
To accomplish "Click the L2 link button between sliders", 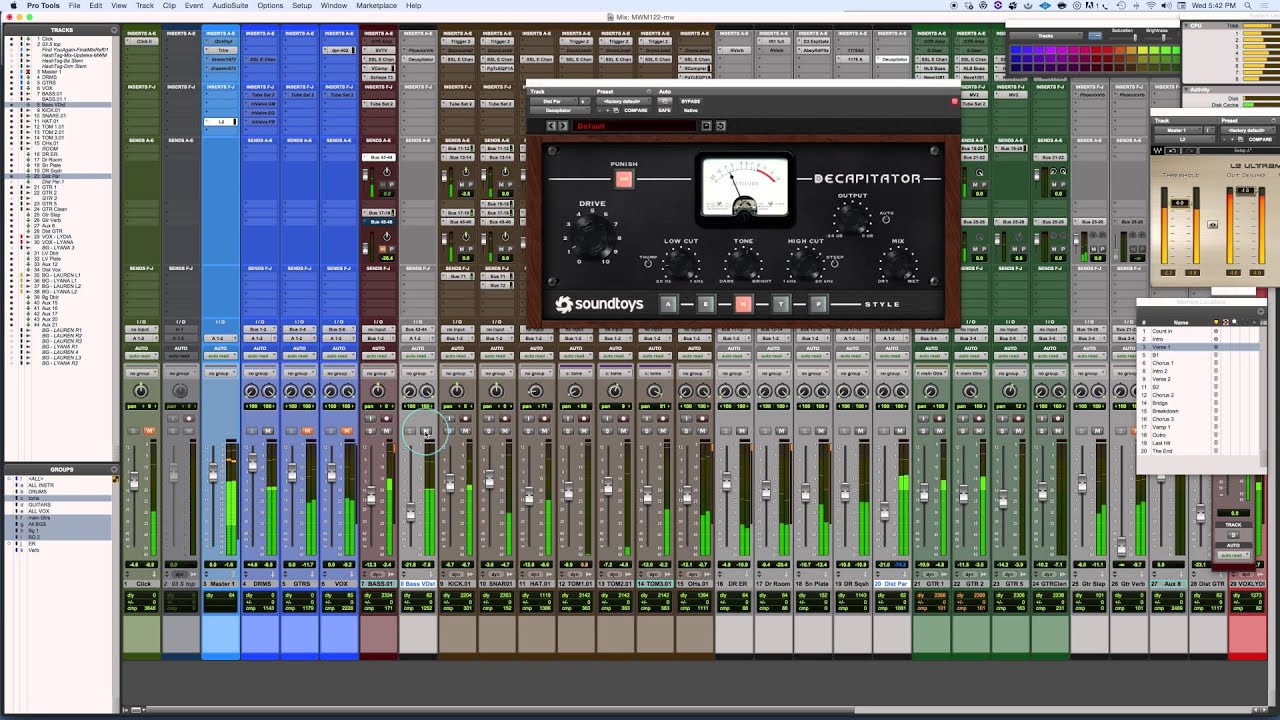I will (1213, 224).
